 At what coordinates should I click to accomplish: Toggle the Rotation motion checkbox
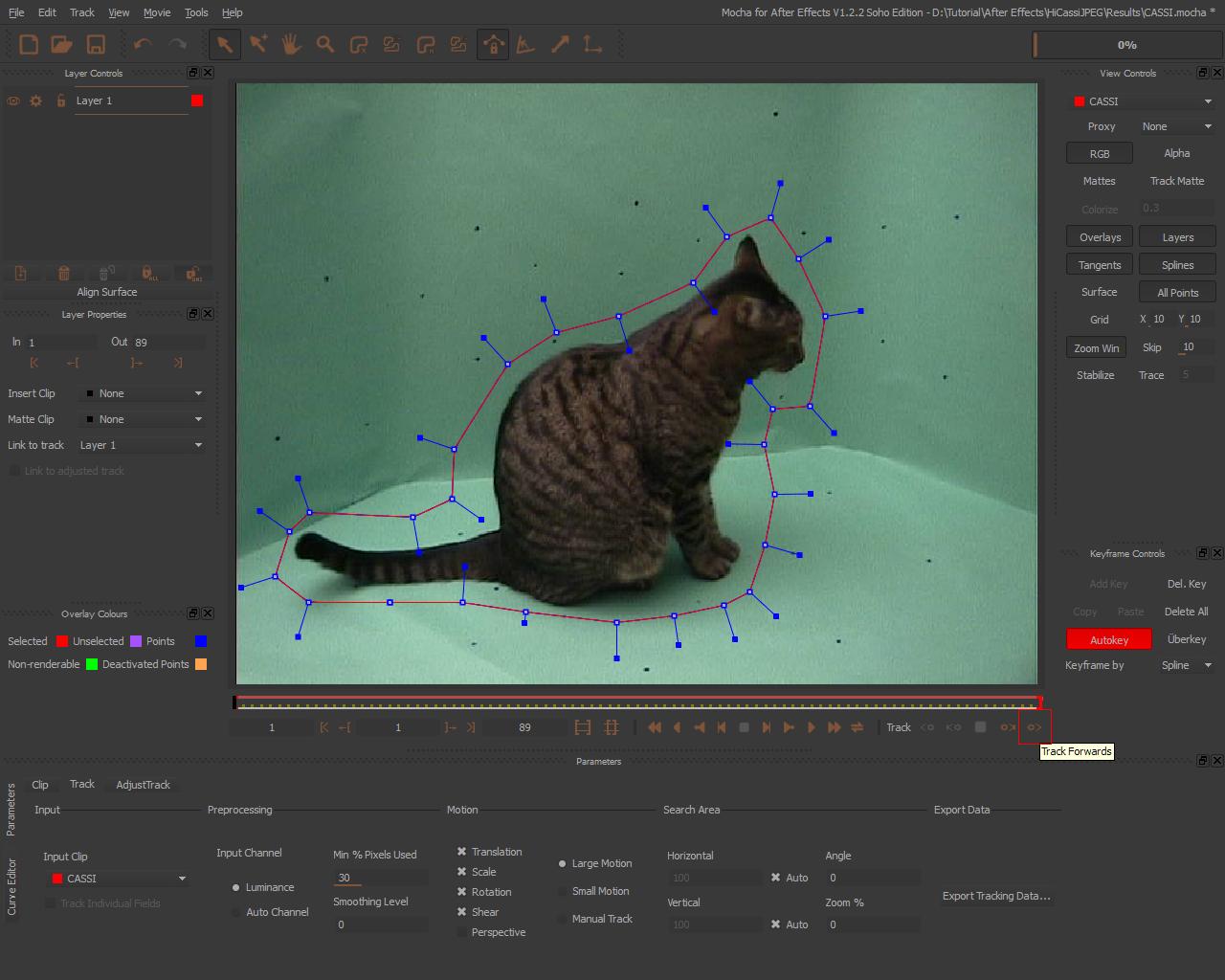pyautogui.click(x=461, y=892)
